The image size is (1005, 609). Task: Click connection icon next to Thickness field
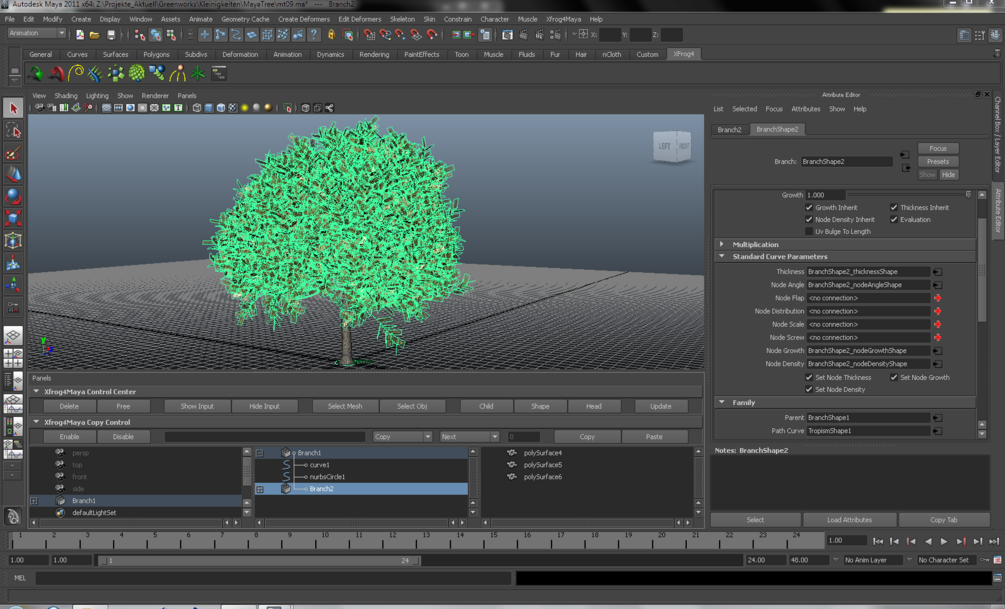point(937,272)
